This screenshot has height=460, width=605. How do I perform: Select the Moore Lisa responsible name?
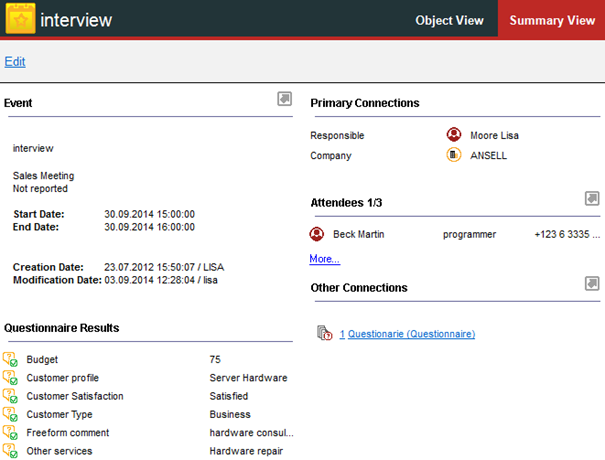tap(494, 135)
